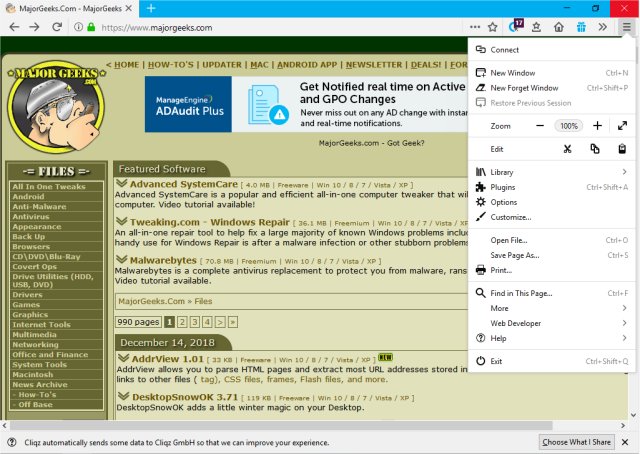
Task: Open Advanced SystemCare software link
Action: pyautogui.click(x=184, y=184)
